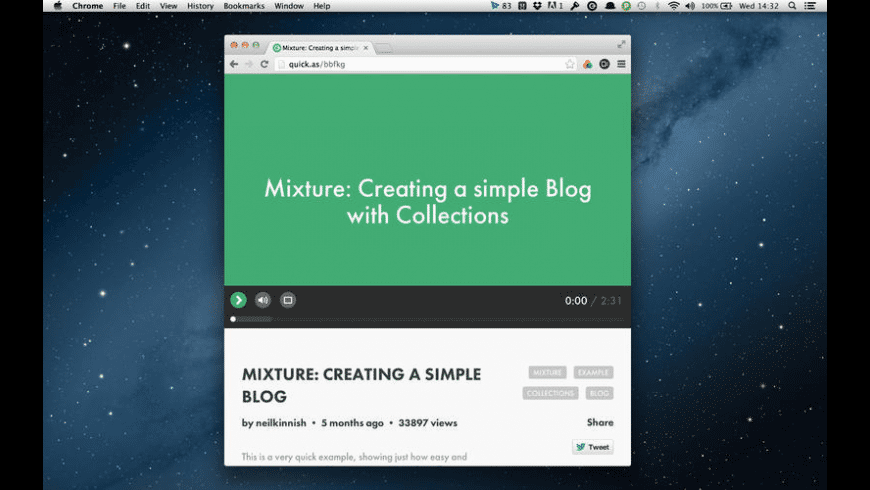Screen dimensions: 870x490
Task: Enter fullscreen via the rectangle icon
Action: [287, 300]
